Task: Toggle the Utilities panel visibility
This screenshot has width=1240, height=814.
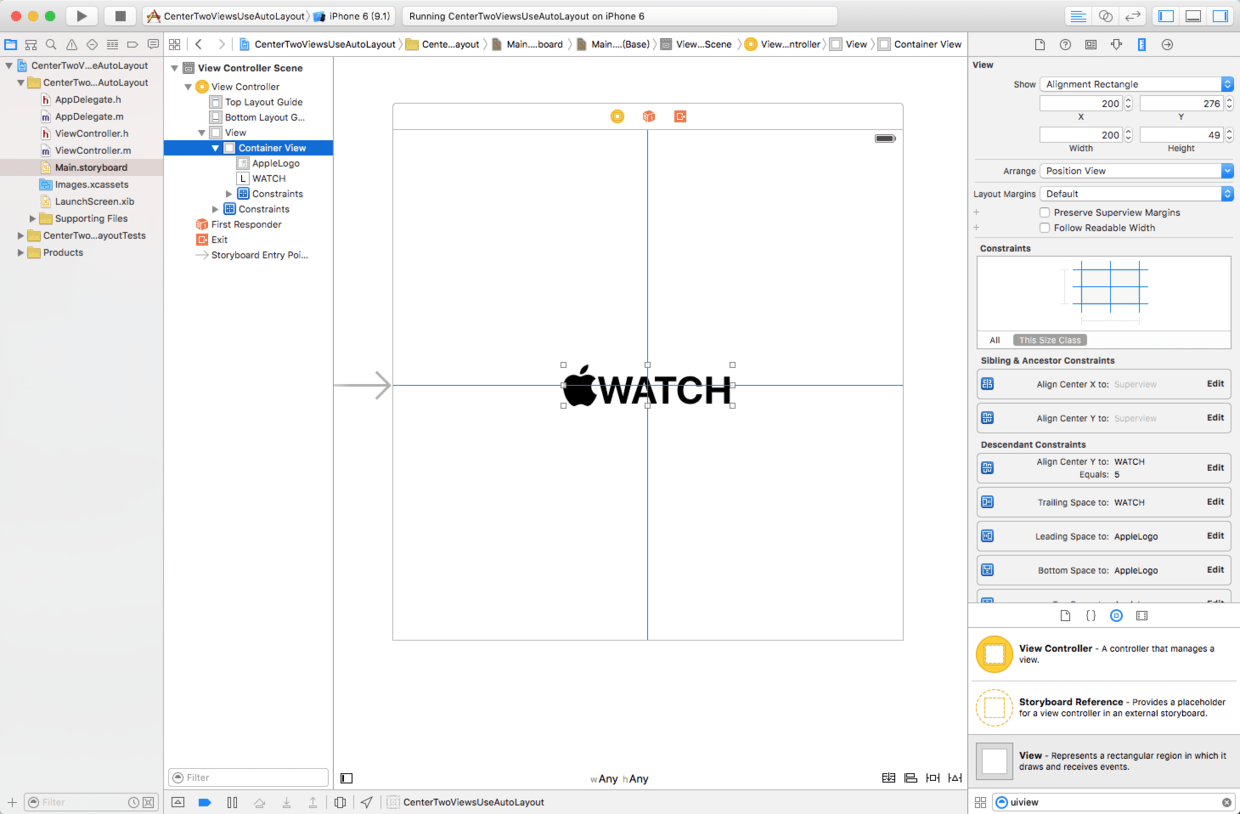Action: (x=1220, y=16)
